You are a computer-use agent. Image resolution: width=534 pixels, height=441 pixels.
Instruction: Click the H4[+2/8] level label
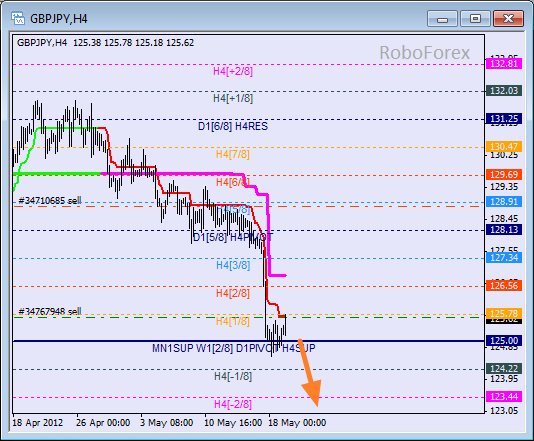tap(233, 71)
